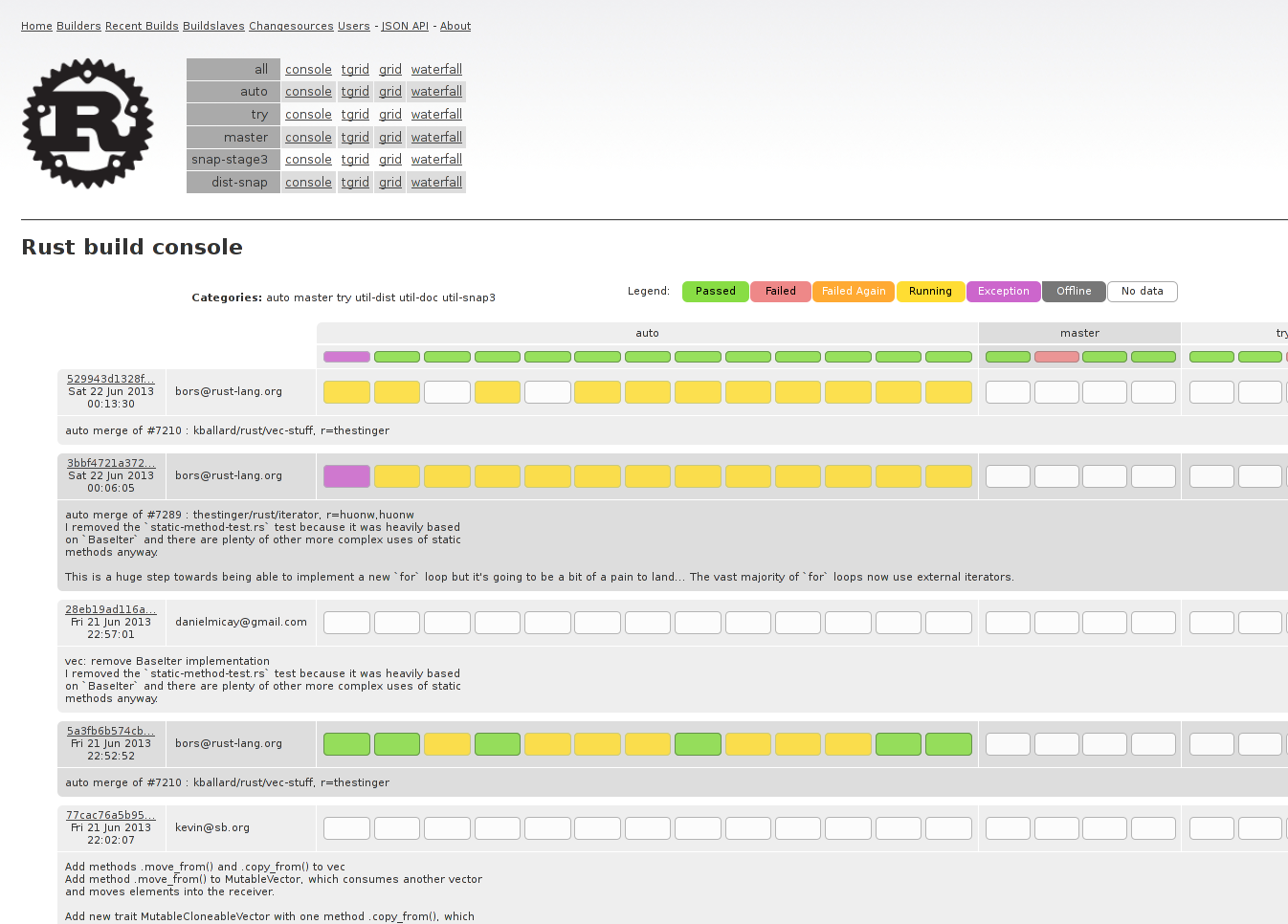
Task: Open waterfall view for auto
Action: 436,92
